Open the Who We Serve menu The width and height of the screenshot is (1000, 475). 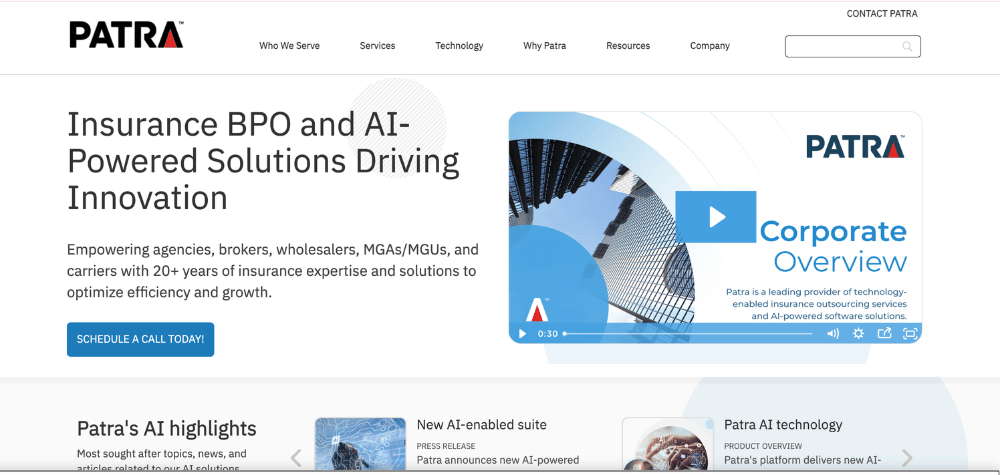pyautogui.click(x=290, y=46)
